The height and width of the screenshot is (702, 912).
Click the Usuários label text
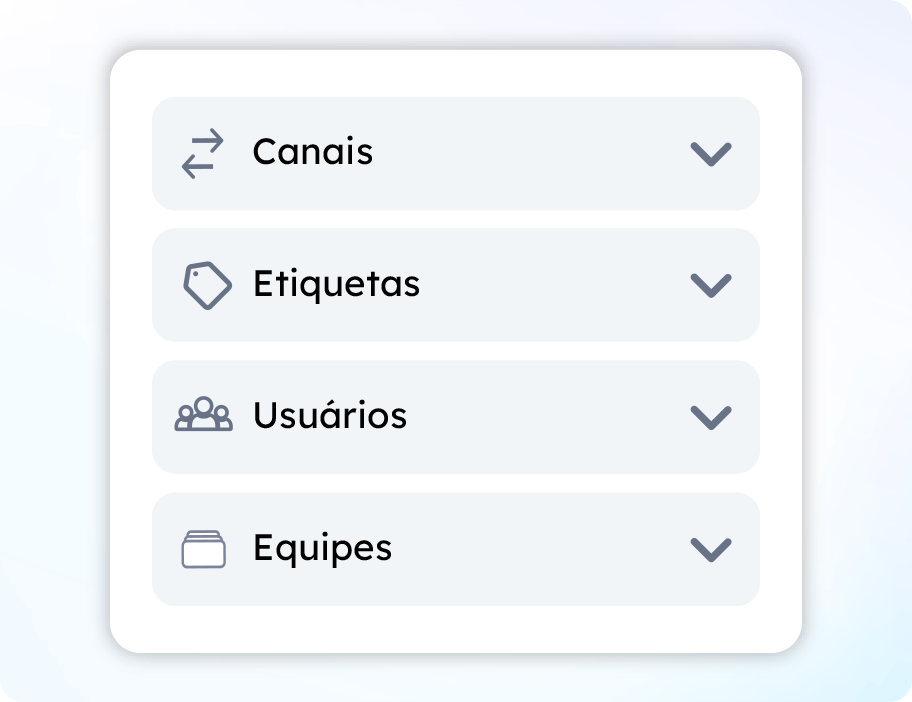(x=329, y=415)
